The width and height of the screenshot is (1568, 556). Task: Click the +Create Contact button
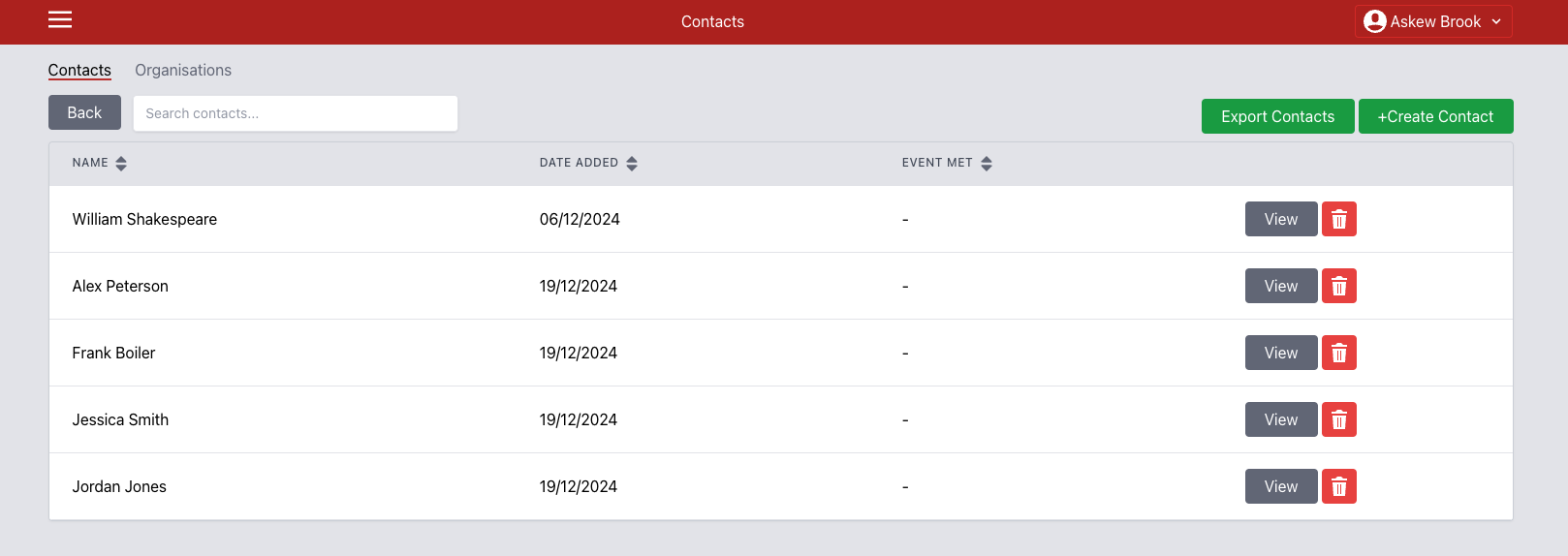click(x=1435, y=116)
